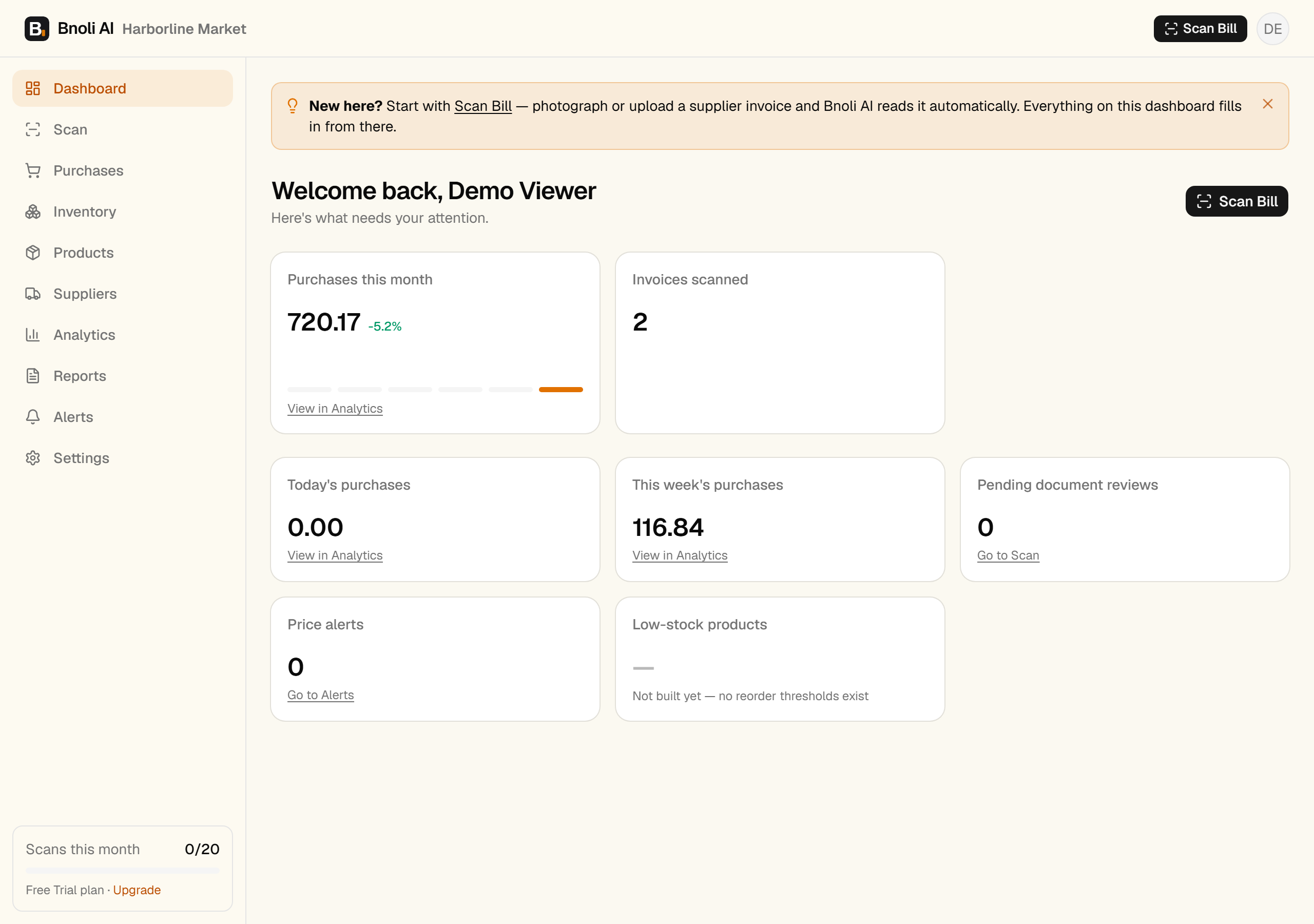Click the Reports document icon
The image size is (1314, 924).
pyautogui.click(x=33, y=376)
